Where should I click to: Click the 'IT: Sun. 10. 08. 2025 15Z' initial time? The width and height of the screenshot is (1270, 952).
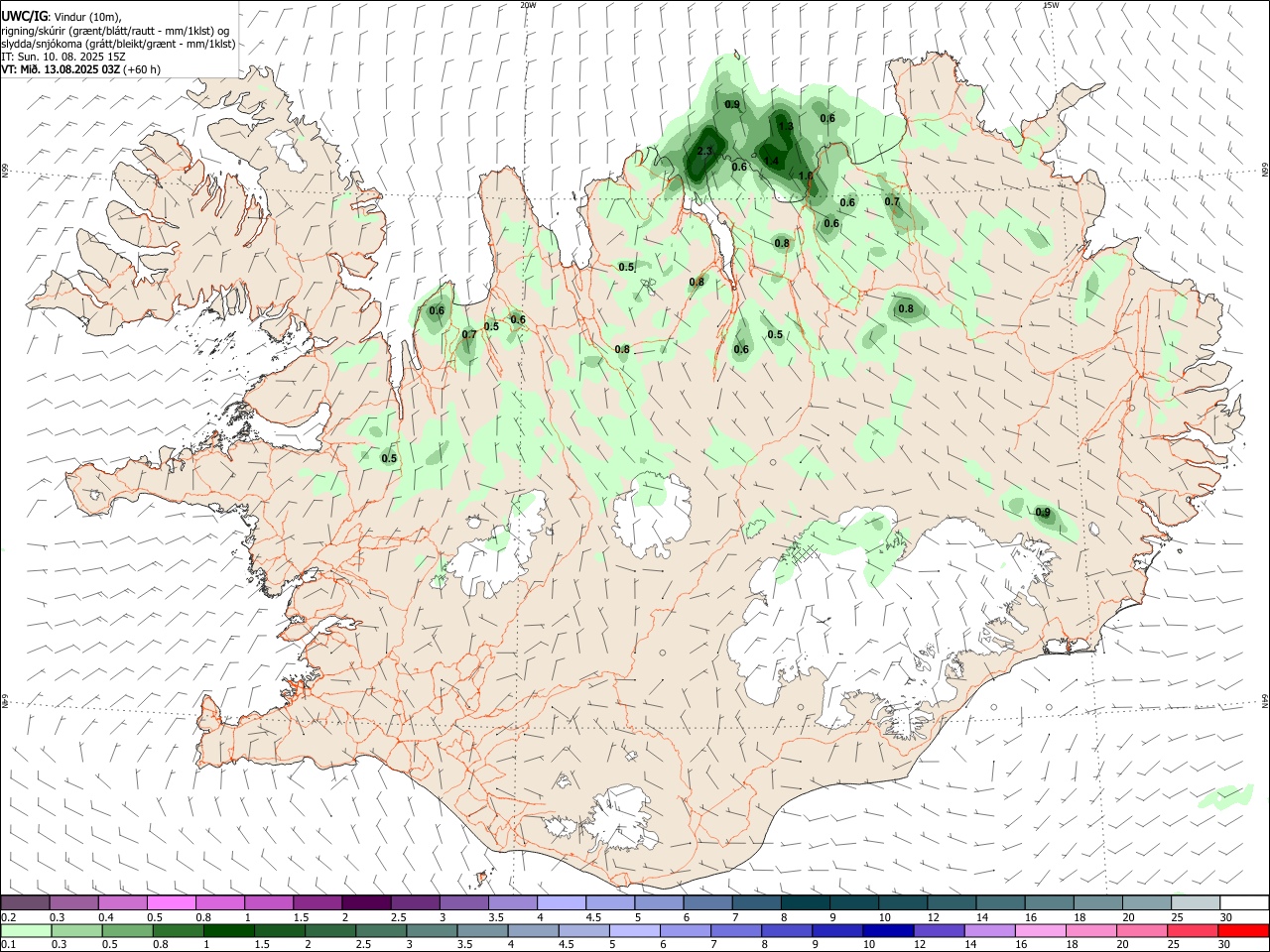pos(63,57)
